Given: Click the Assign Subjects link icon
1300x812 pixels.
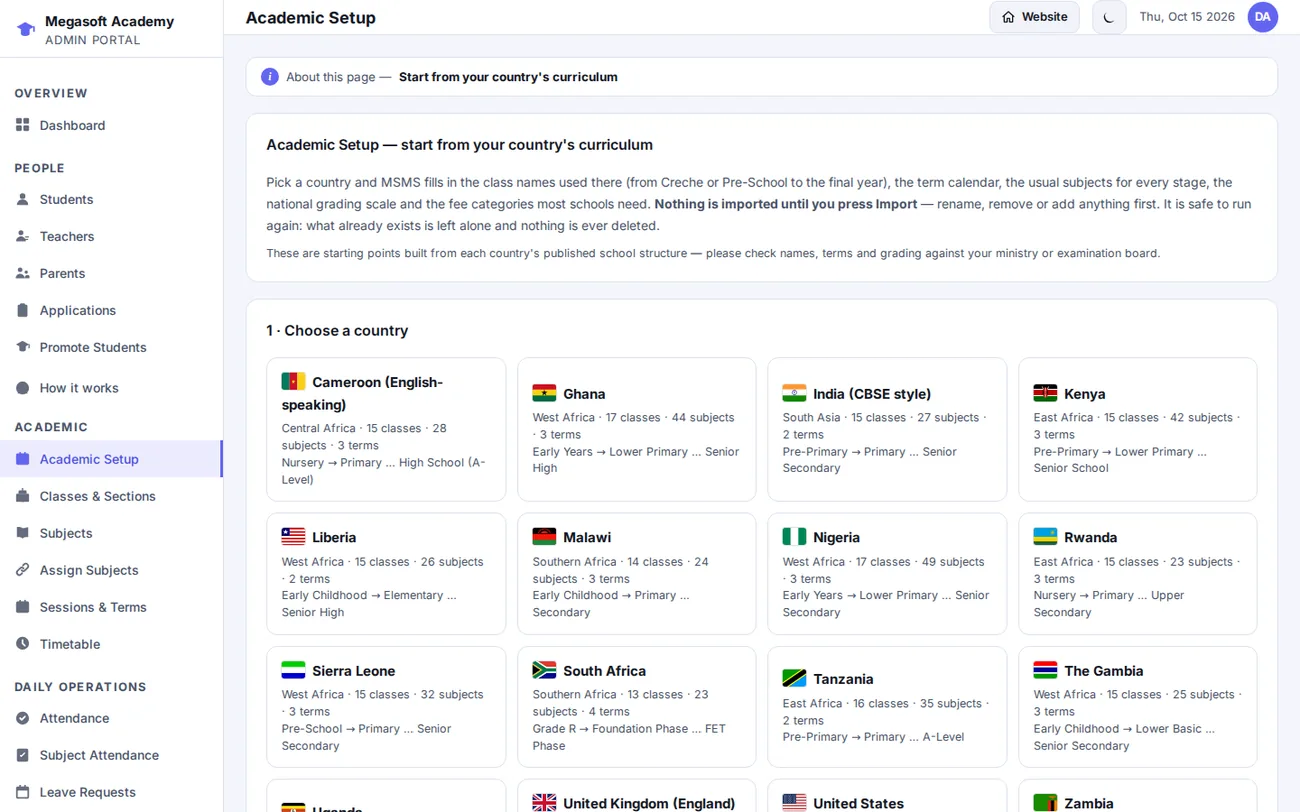Looking at the screenshot, I should 22,570.
